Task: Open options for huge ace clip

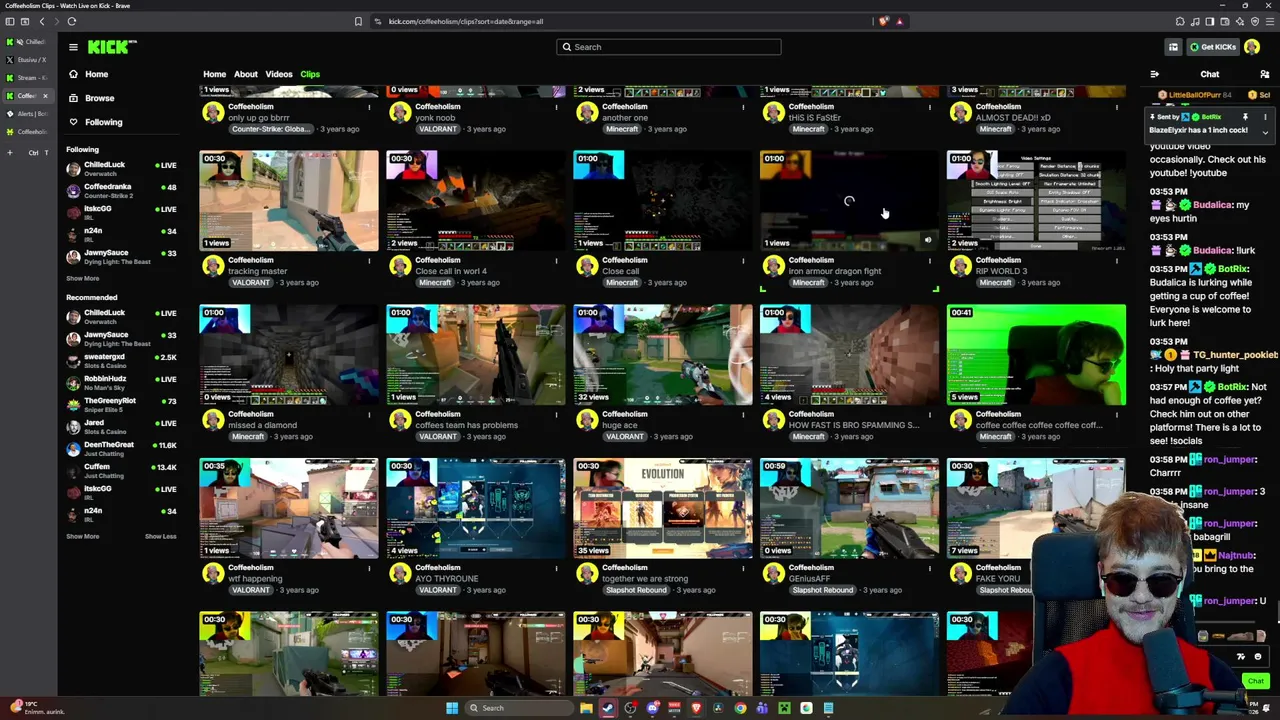Action: [x=743, y=415]
